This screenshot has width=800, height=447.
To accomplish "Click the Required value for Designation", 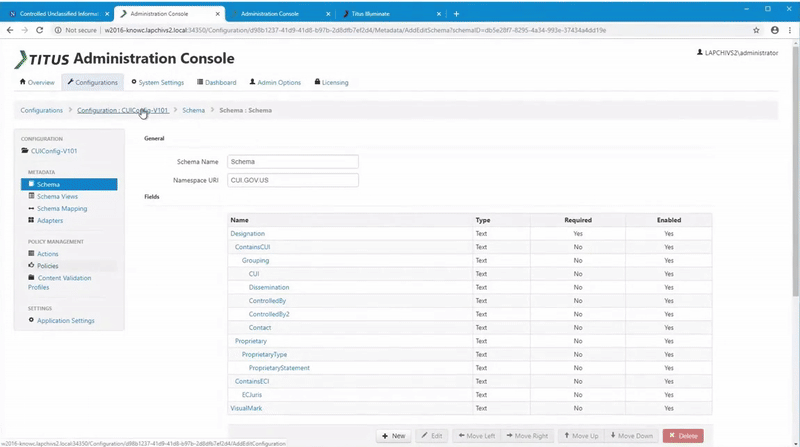I will 578,234.
